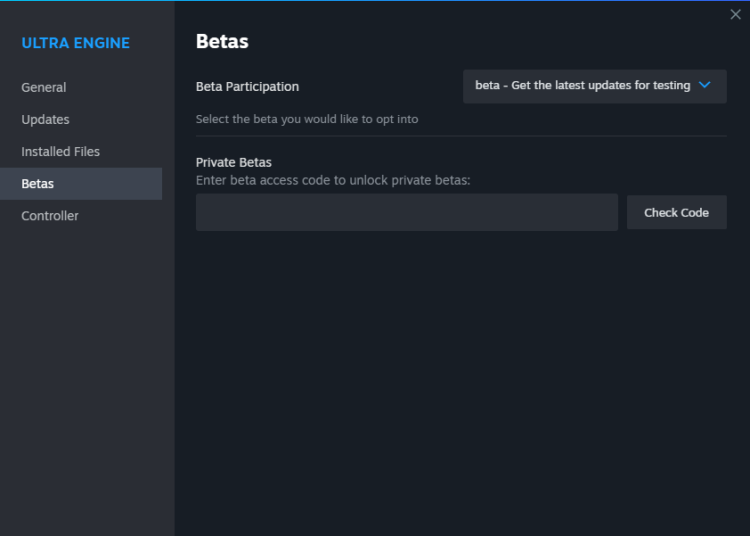The width and height of the screenshot is (750, 536).
Task: Click the Betas page heading
Action: (222, 42)
